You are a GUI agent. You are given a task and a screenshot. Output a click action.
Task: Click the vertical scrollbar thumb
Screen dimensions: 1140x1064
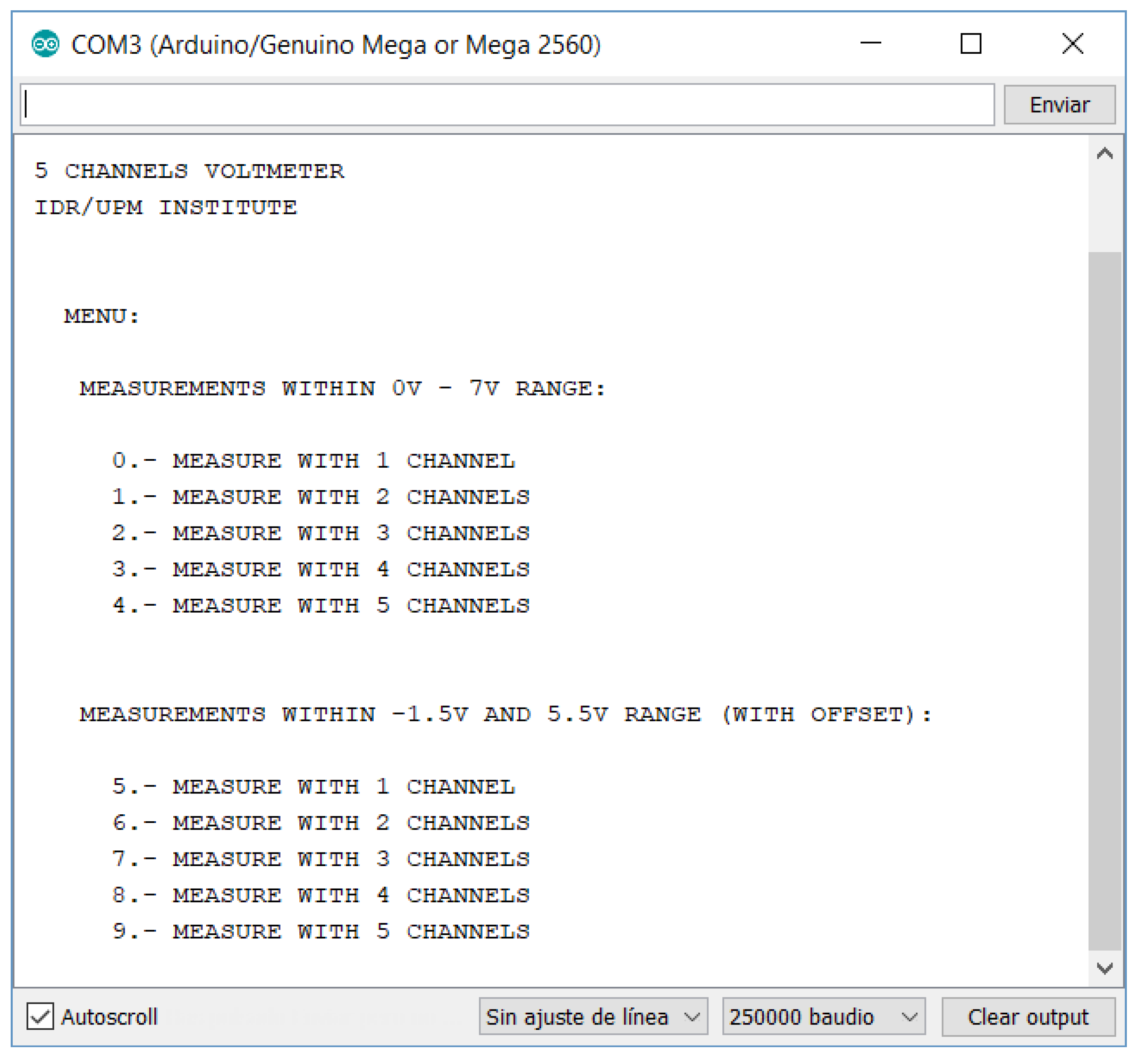(x=1104, y=600)
